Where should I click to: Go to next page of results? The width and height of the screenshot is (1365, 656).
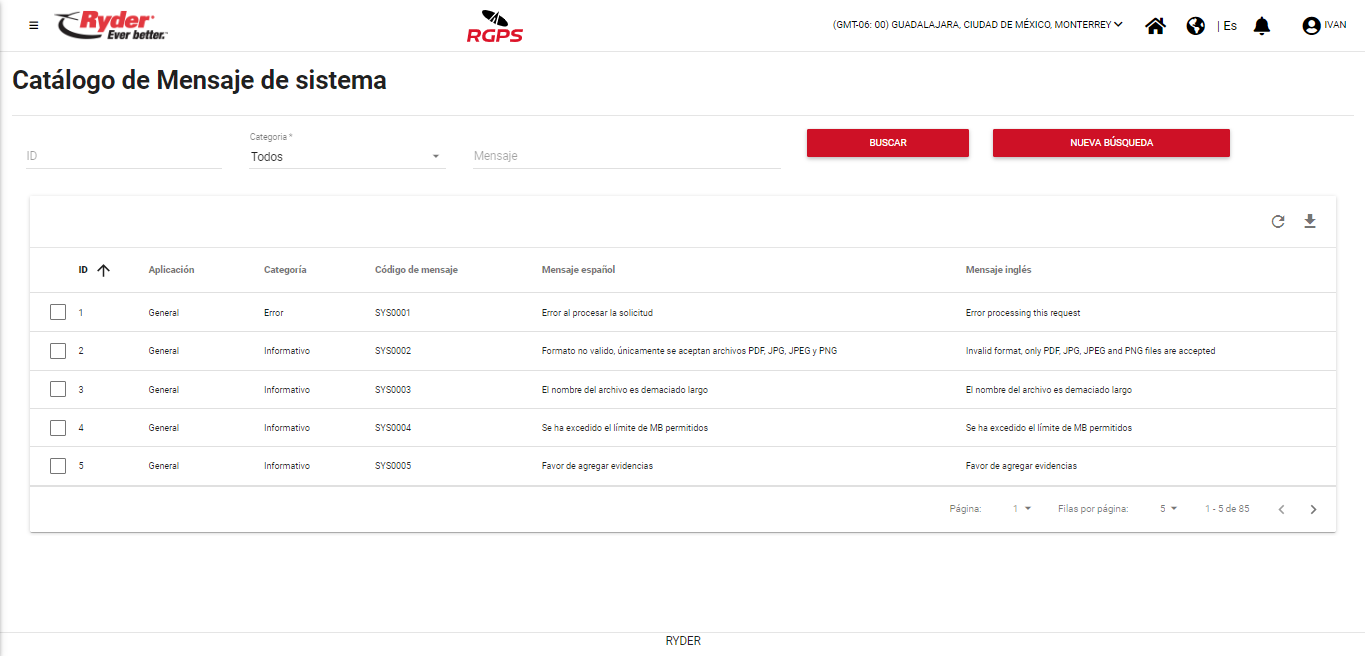1313,509
